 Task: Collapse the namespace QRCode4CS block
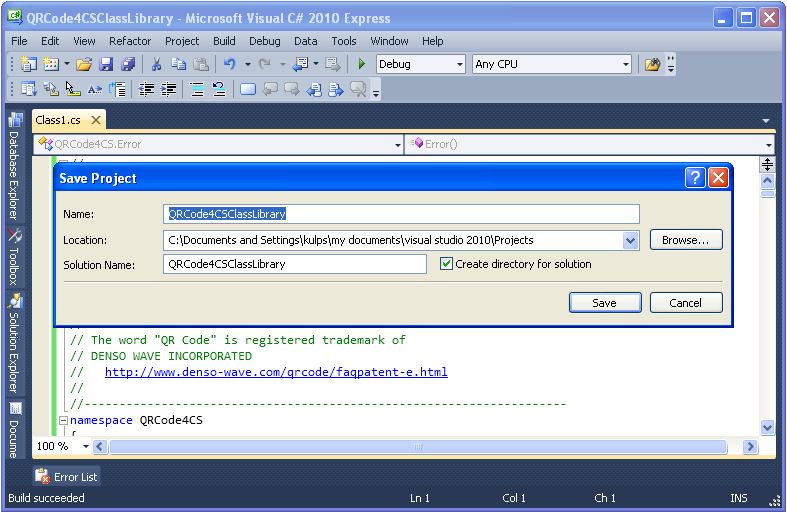tap(63, 420)
